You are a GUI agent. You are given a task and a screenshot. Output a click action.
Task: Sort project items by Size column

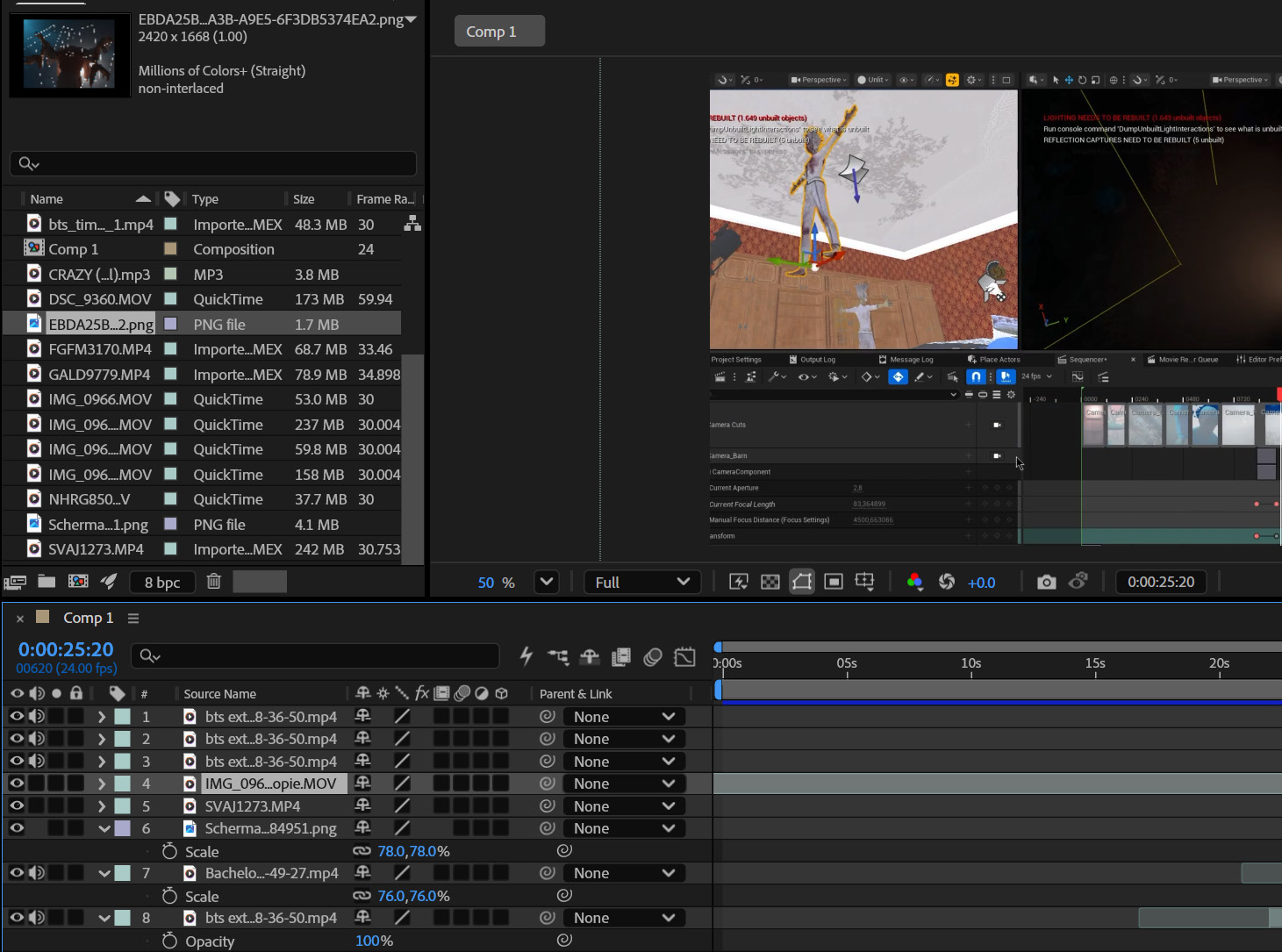304,199
